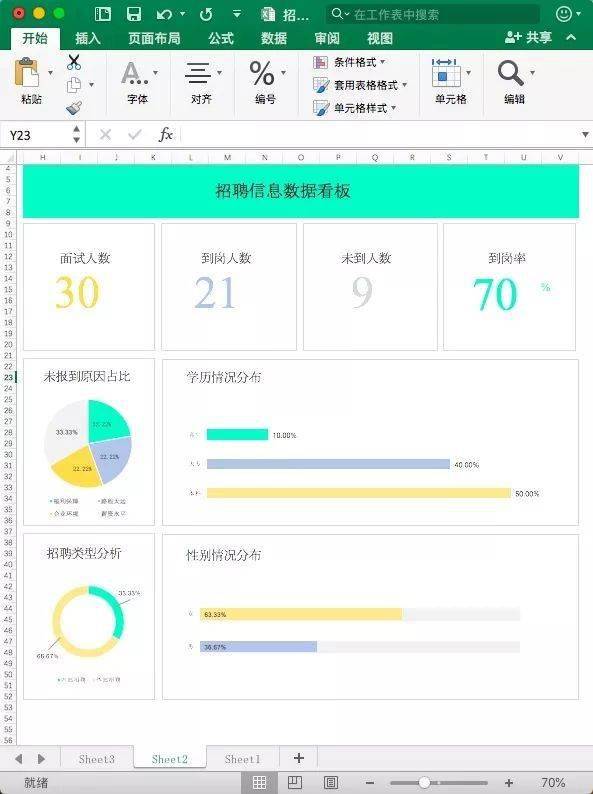Click the sidebar layout icon in title bar
593x794 pixels.
coord(103,14)
